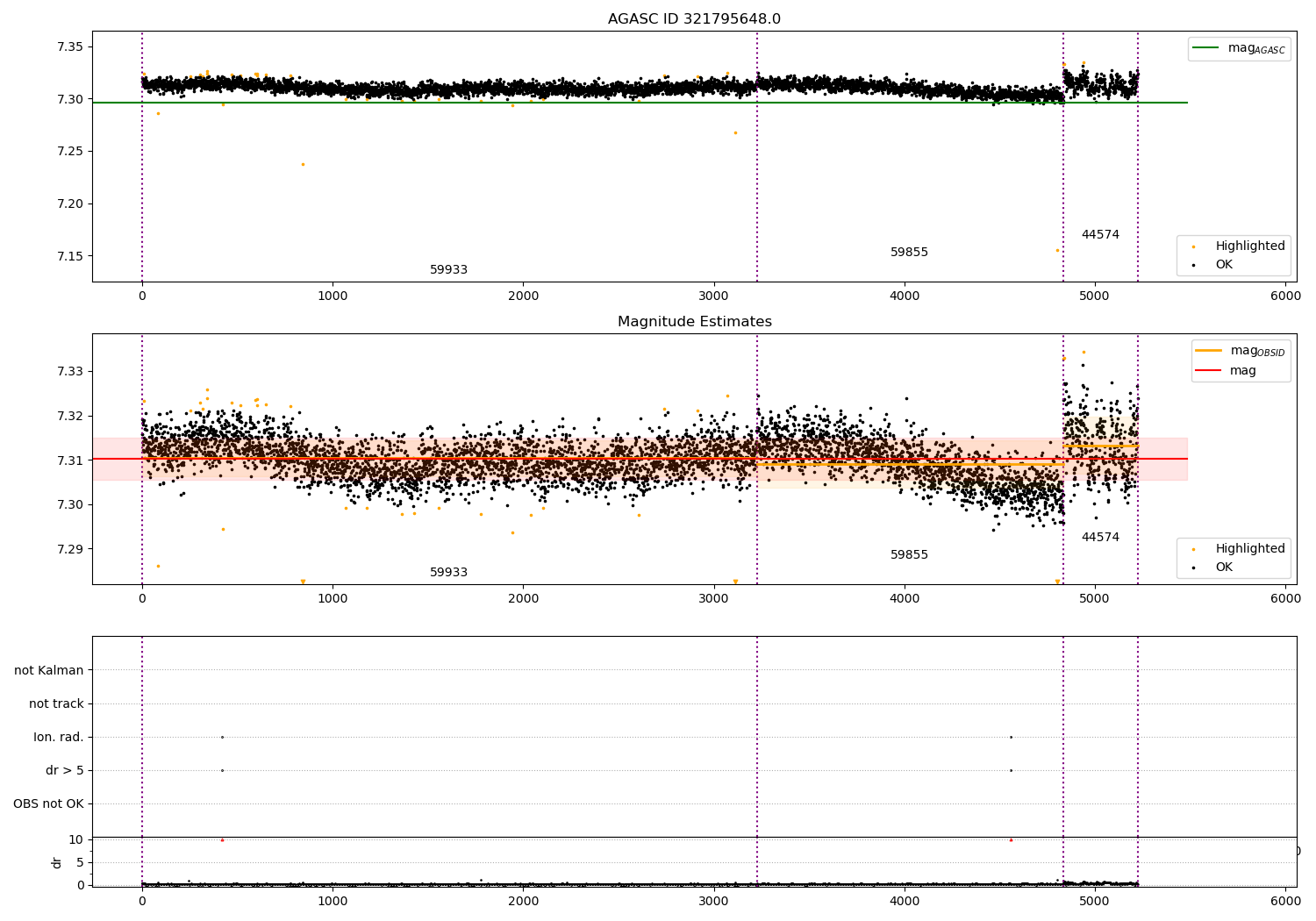Click the 7.35 y-axis tick in top plot
1316x921 pixels.
pos(69,46)
